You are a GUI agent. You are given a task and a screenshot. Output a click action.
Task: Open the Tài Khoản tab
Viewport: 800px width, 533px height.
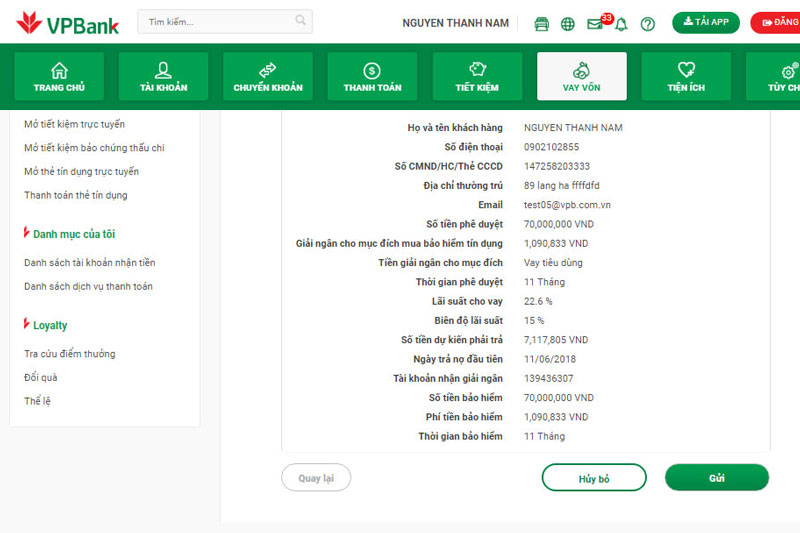tap(163, 77)
